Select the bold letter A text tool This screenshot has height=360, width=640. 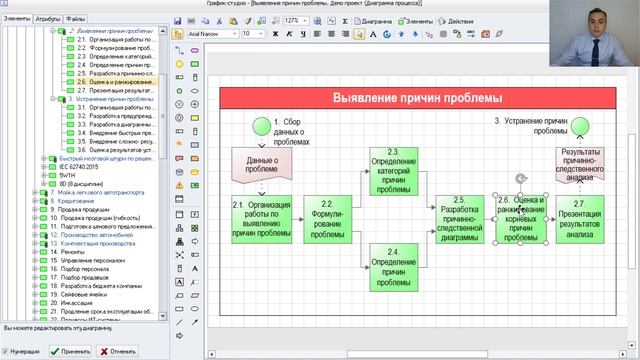pos(195,269)
